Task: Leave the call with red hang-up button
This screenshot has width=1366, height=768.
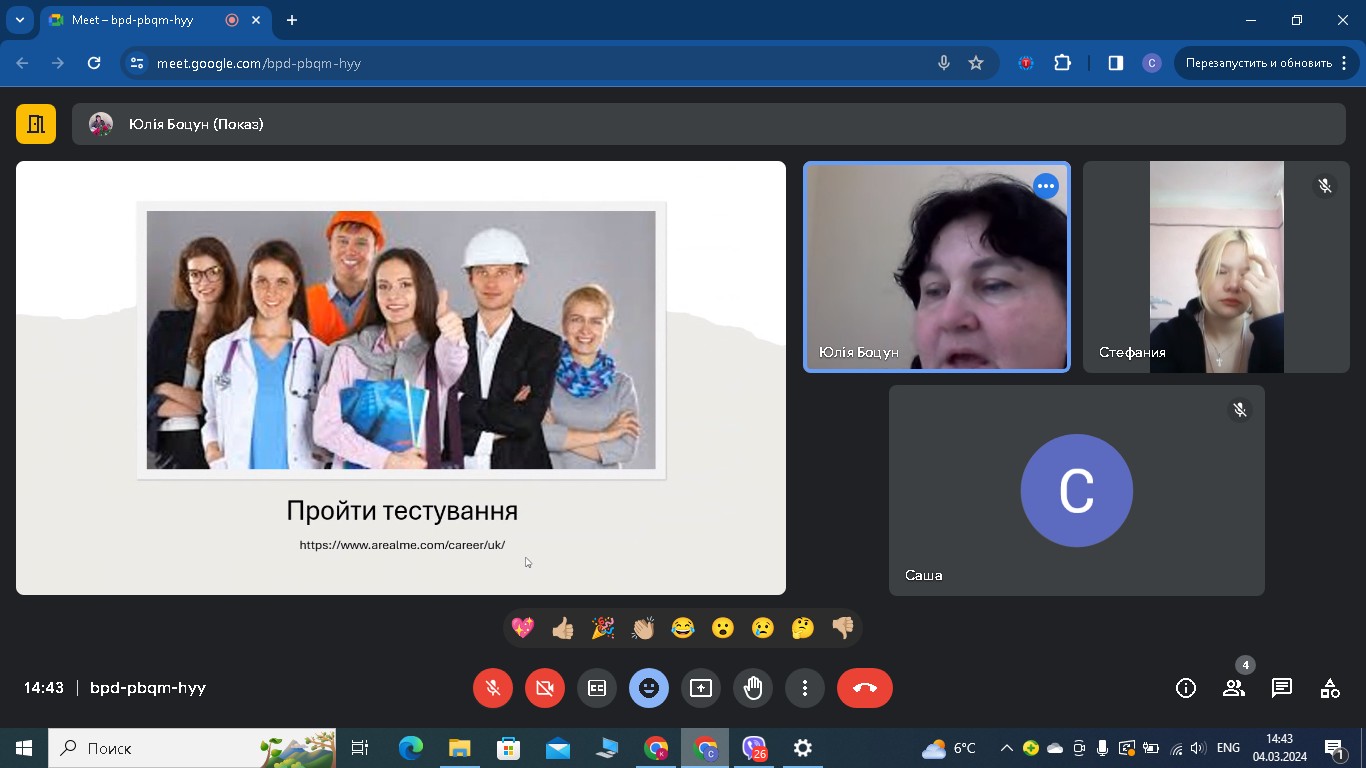Action: [865, 688]
